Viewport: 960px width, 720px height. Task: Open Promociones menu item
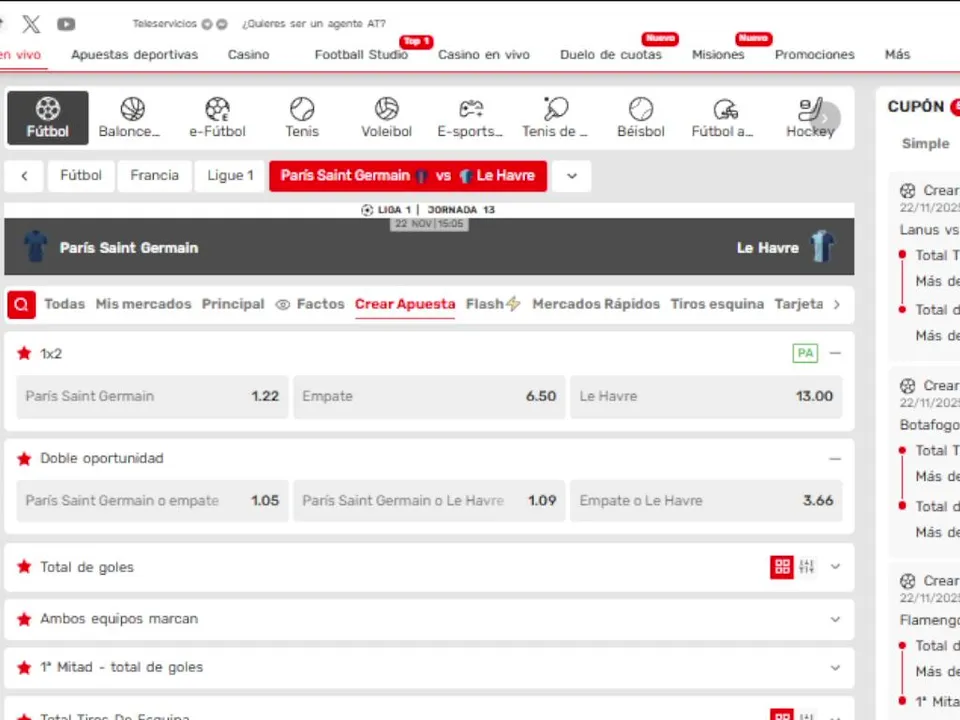click(x=814, y=54)
